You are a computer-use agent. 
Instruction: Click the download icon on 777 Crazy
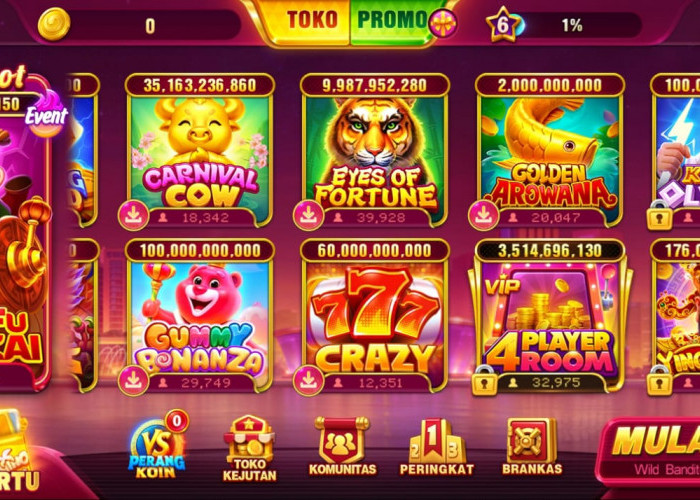coord(308,381)
